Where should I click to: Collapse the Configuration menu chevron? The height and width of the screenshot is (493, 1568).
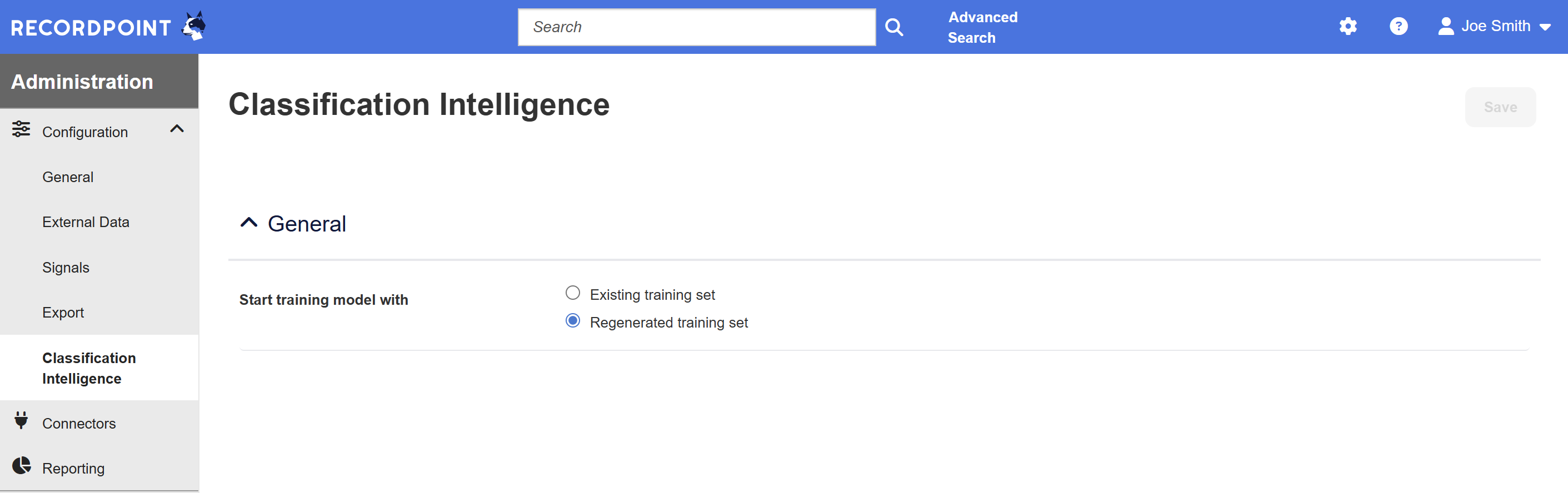click(177, 129)
